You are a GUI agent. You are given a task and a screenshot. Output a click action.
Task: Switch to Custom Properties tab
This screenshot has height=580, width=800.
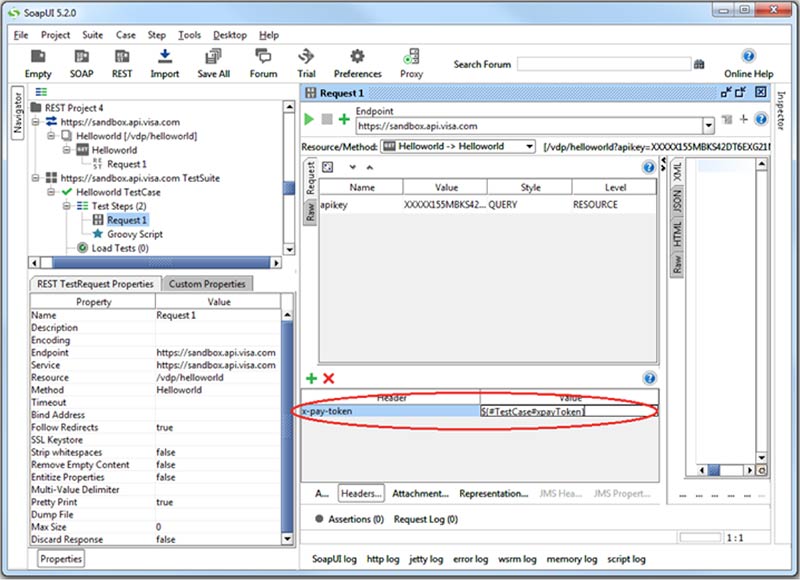(207, 284)
